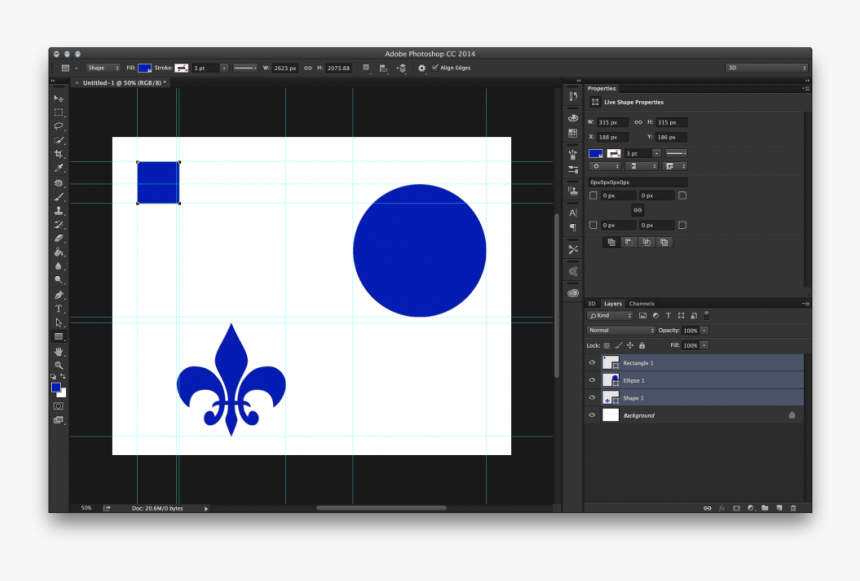Select the Lasso tool in the toolbar
This screenshot has width=860, height=581.
click(x=59, y=126)
